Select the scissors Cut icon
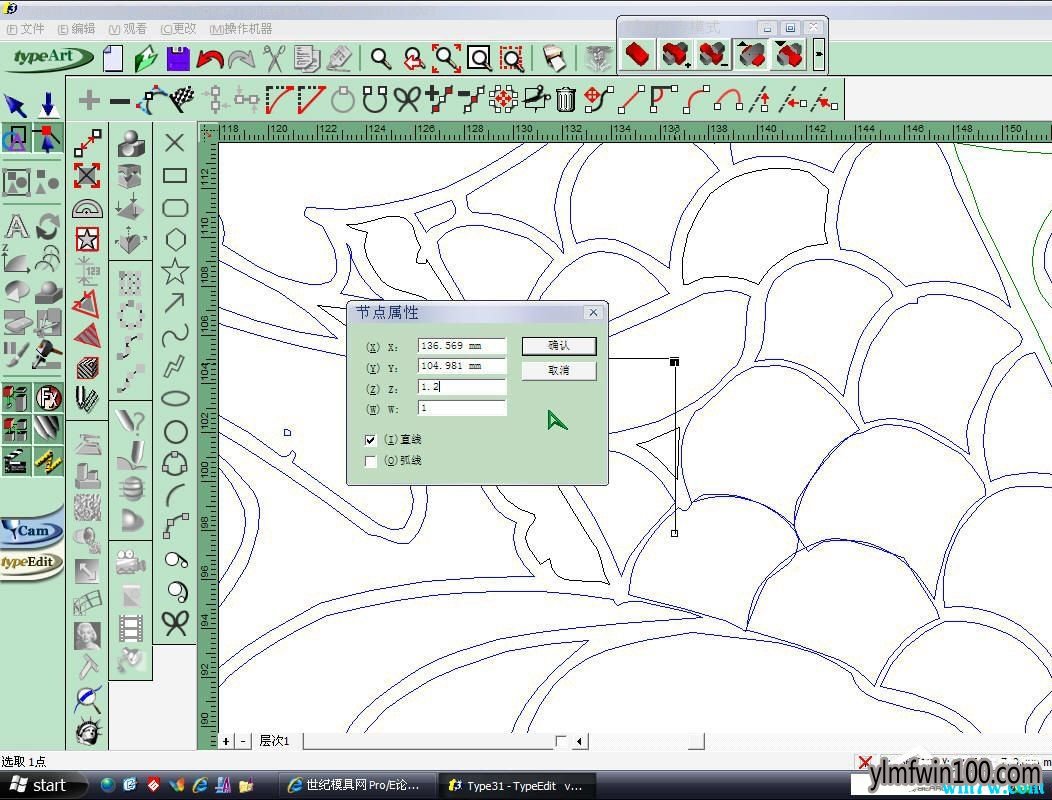 274,58
